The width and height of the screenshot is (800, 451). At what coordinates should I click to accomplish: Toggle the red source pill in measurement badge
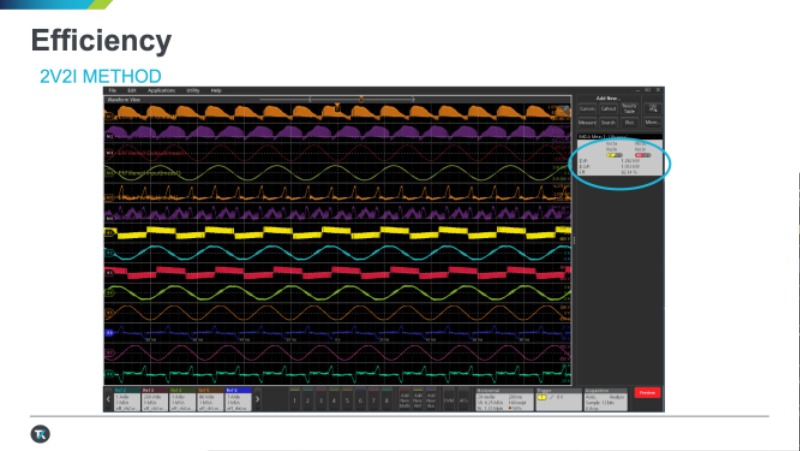[643, 155]
